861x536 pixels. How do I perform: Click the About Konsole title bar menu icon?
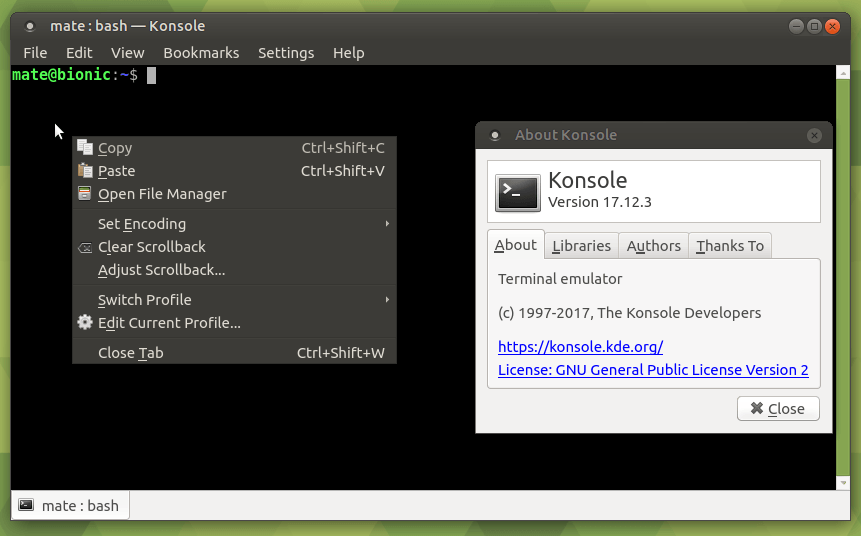494,135
